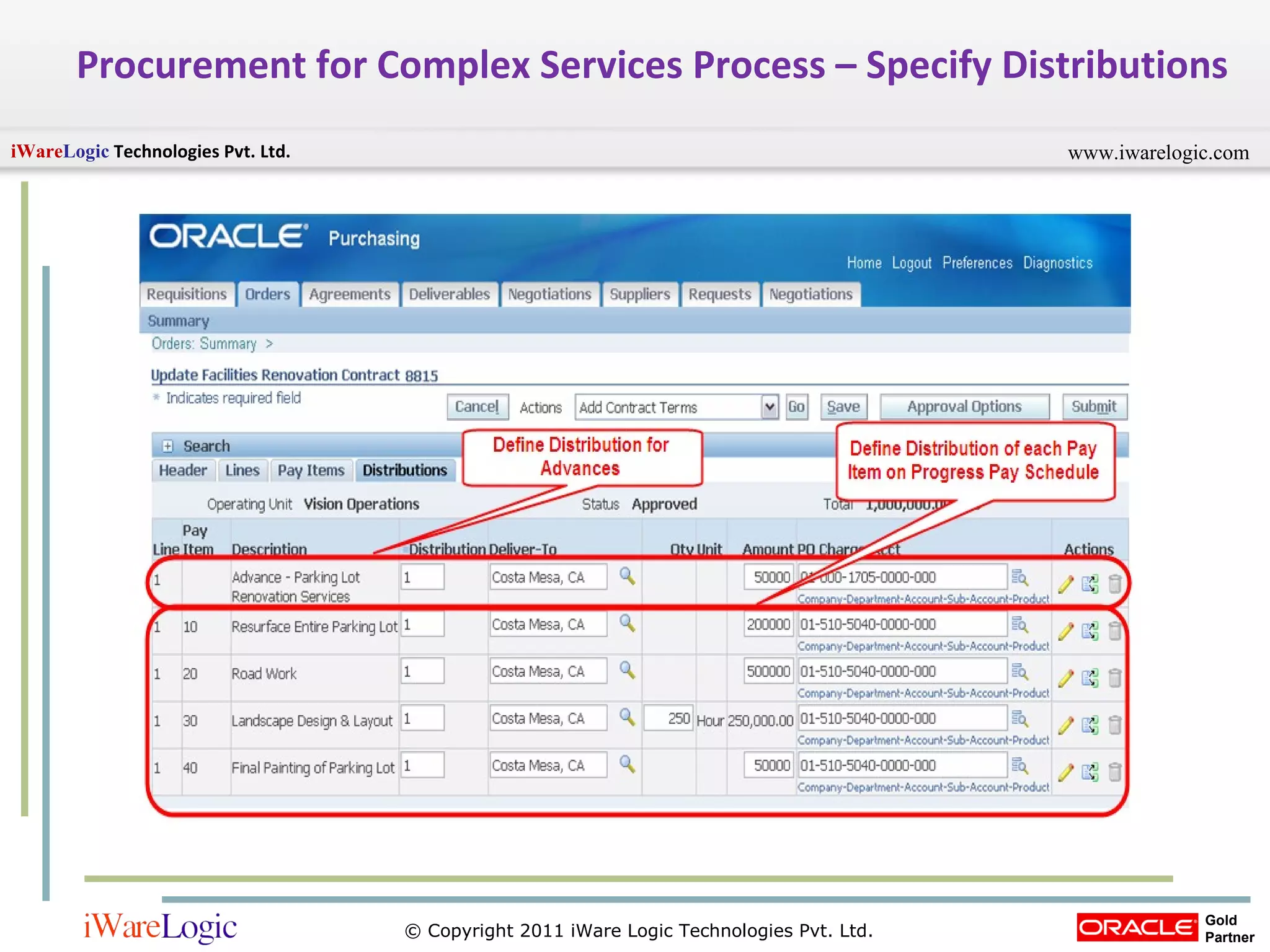Expand the Search section
This screenshot has width=1270, height=952.
(x=167, y=446)
